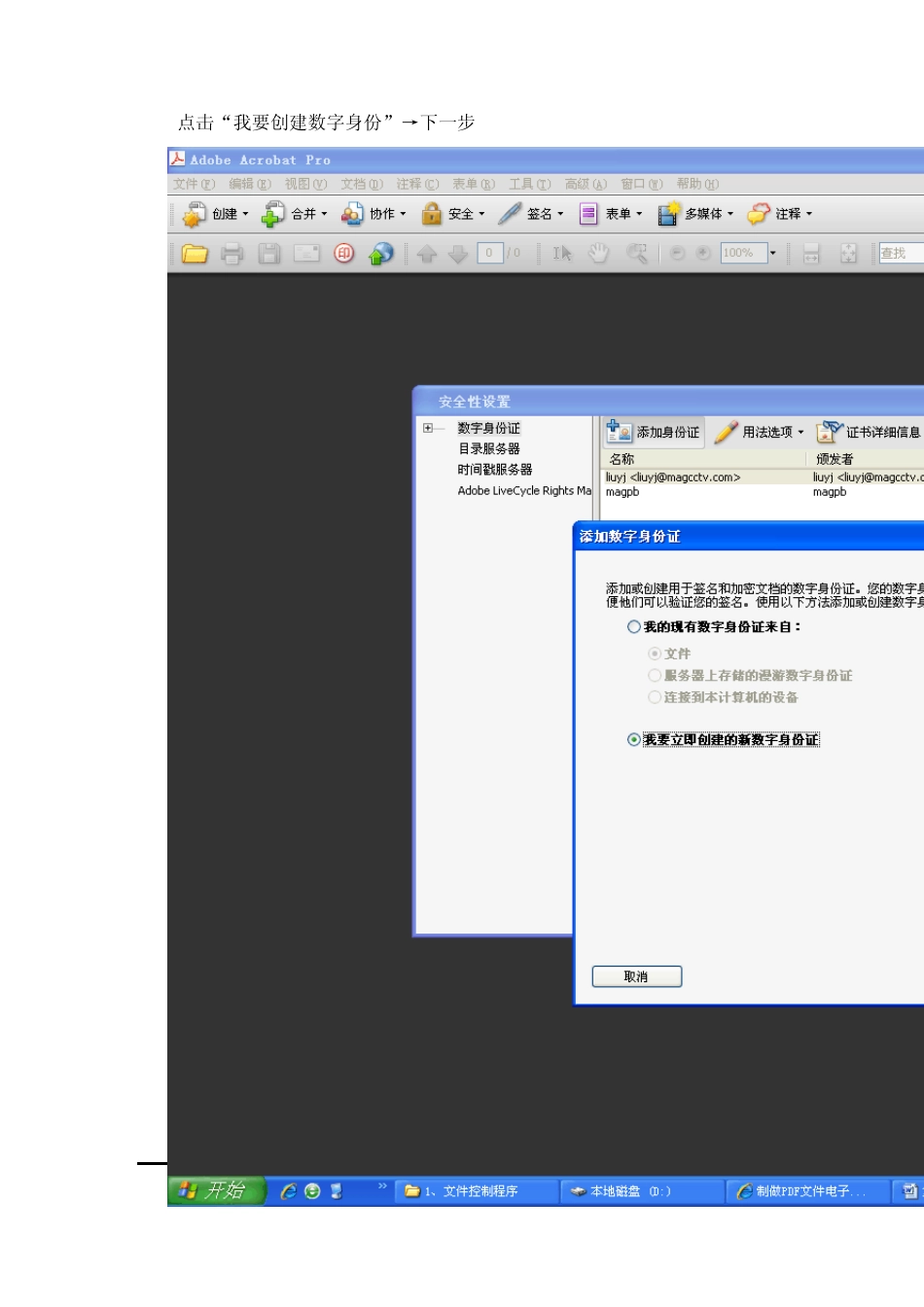The image size is (924, 1307).
Task: Click the 证书详细信息 button
Action: click(x=870, y=432)
